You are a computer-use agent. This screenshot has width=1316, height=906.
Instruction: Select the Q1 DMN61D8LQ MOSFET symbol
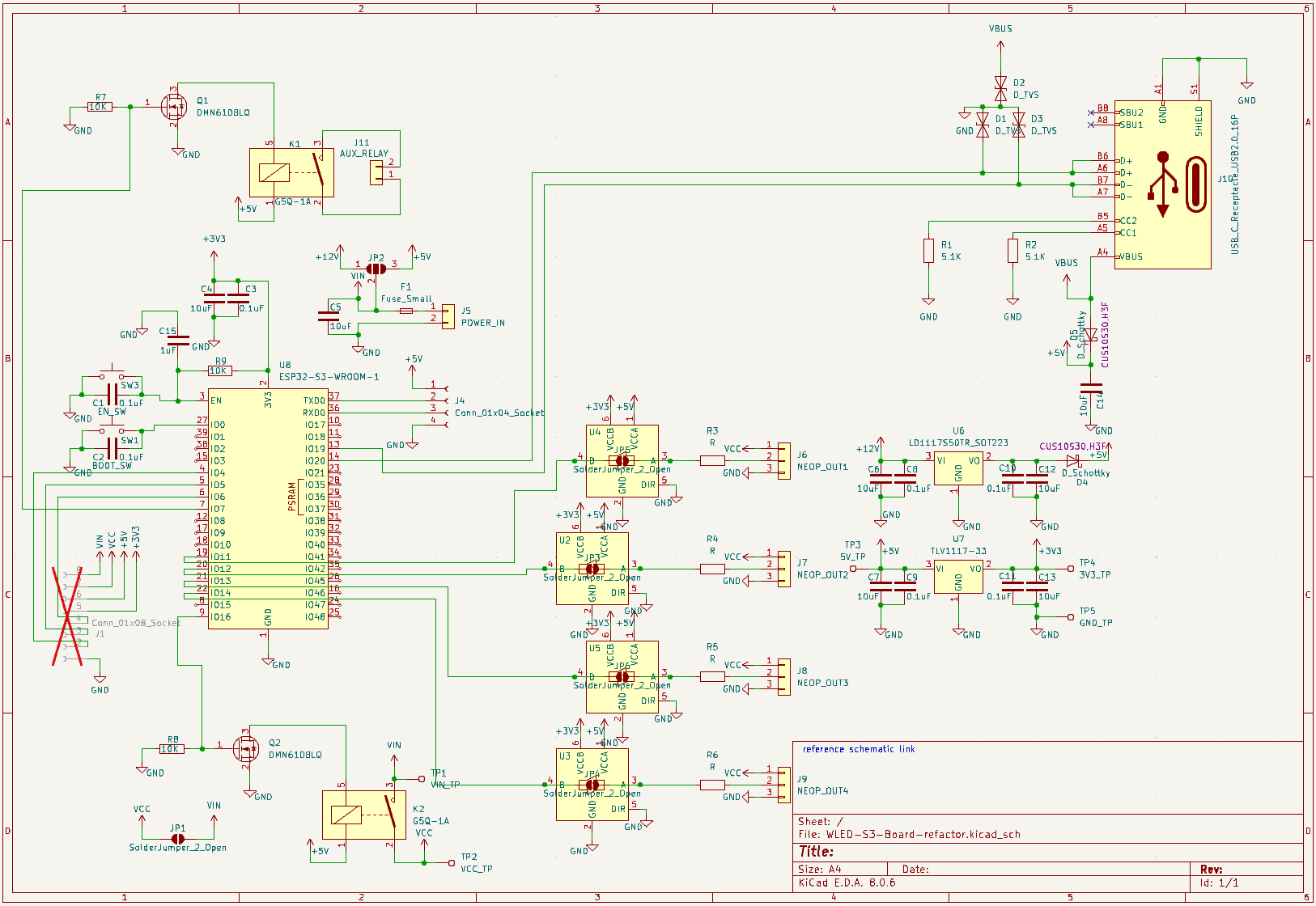(172, 105)
